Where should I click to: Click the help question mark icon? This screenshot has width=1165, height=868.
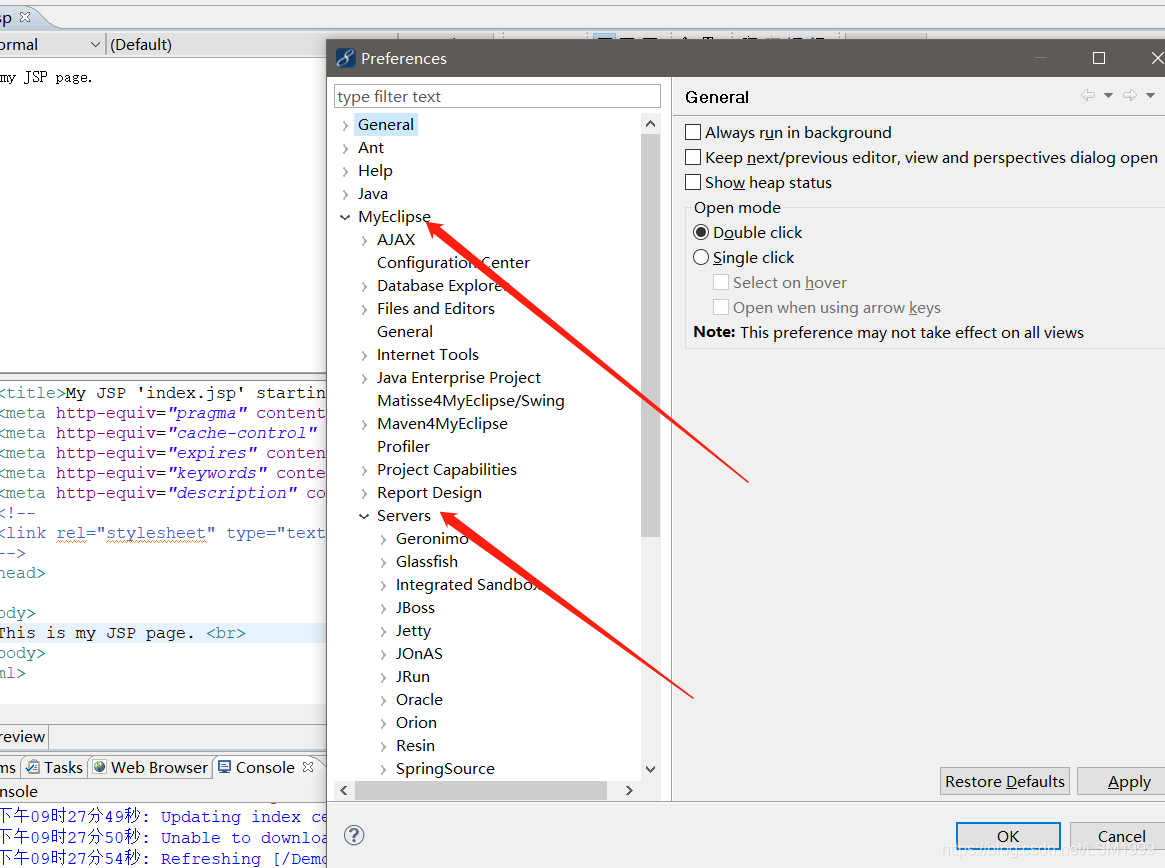coord(354,835)
